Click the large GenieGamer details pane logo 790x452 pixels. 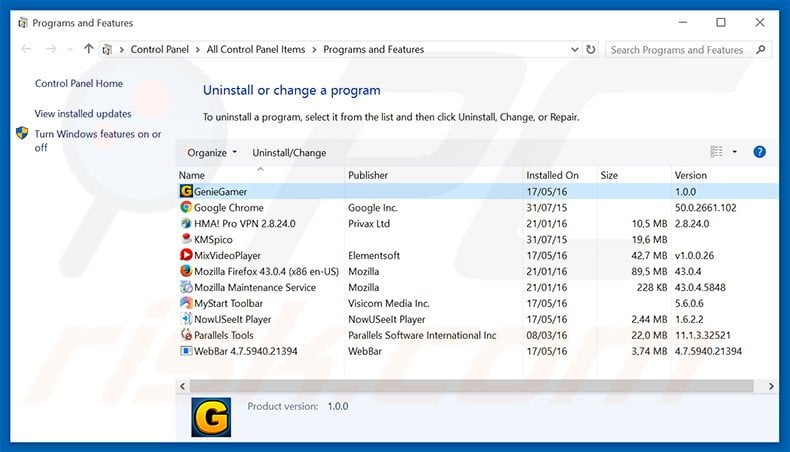[211, 417]
